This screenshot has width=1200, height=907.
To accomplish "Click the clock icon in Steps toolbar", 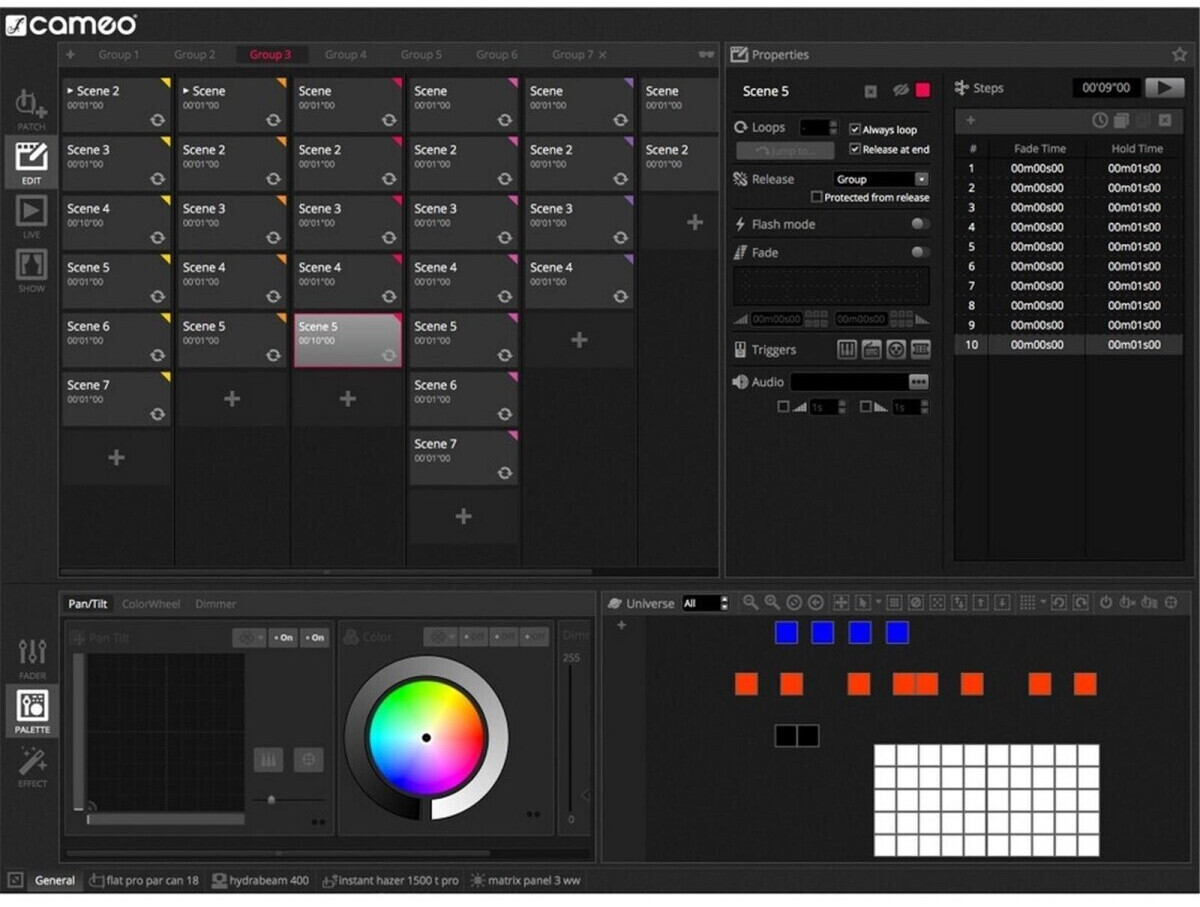I will tap(1100, 120).
